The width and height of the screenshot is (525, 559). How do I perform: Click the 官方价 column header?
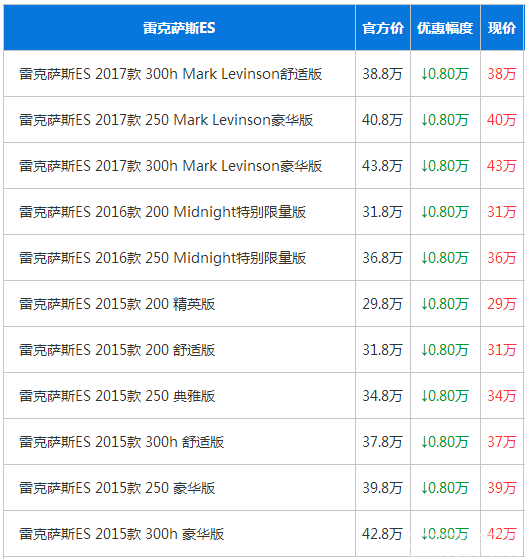[383, 28]
